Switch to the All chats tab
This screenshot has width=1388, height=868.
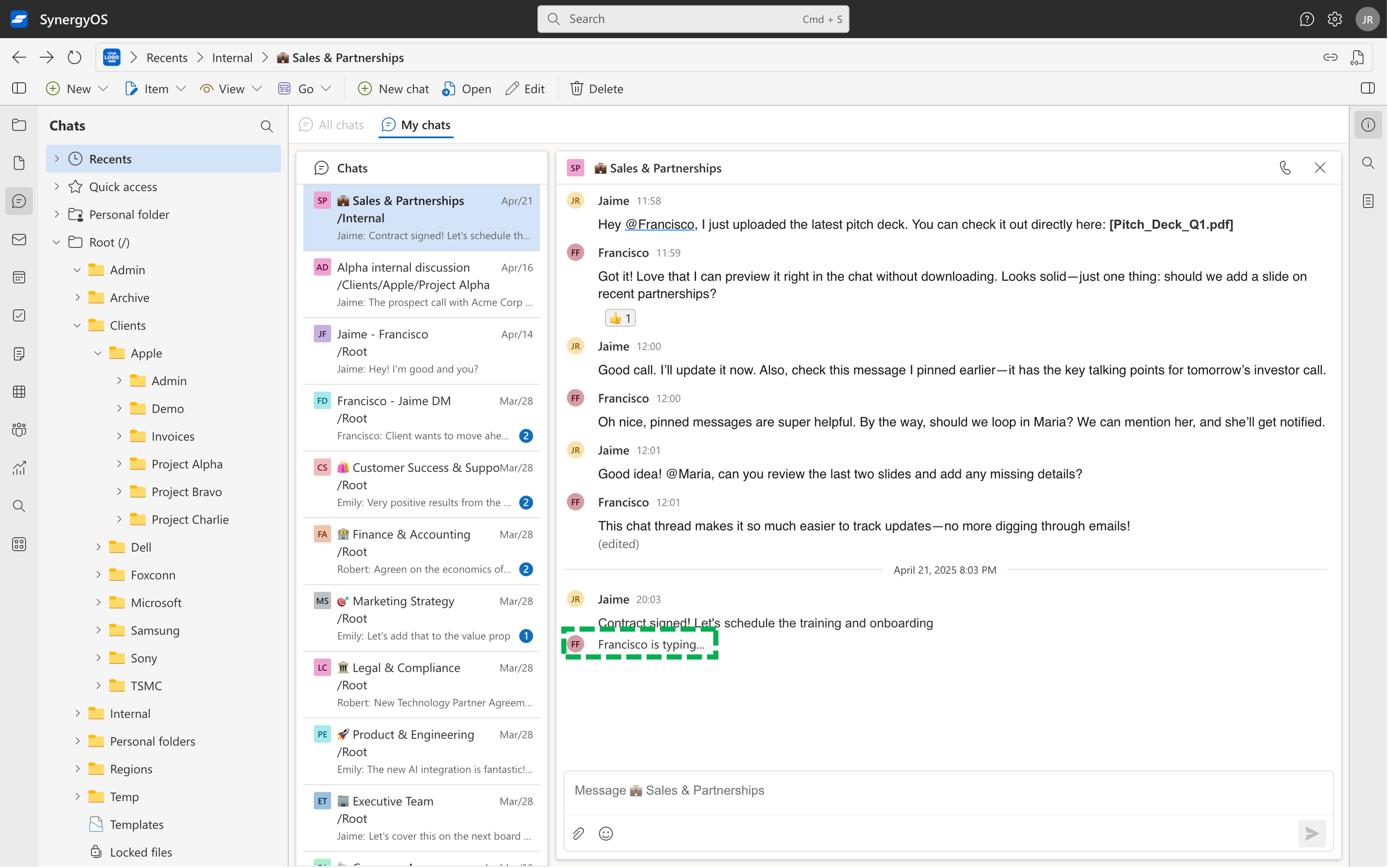[x=332, y=124]
